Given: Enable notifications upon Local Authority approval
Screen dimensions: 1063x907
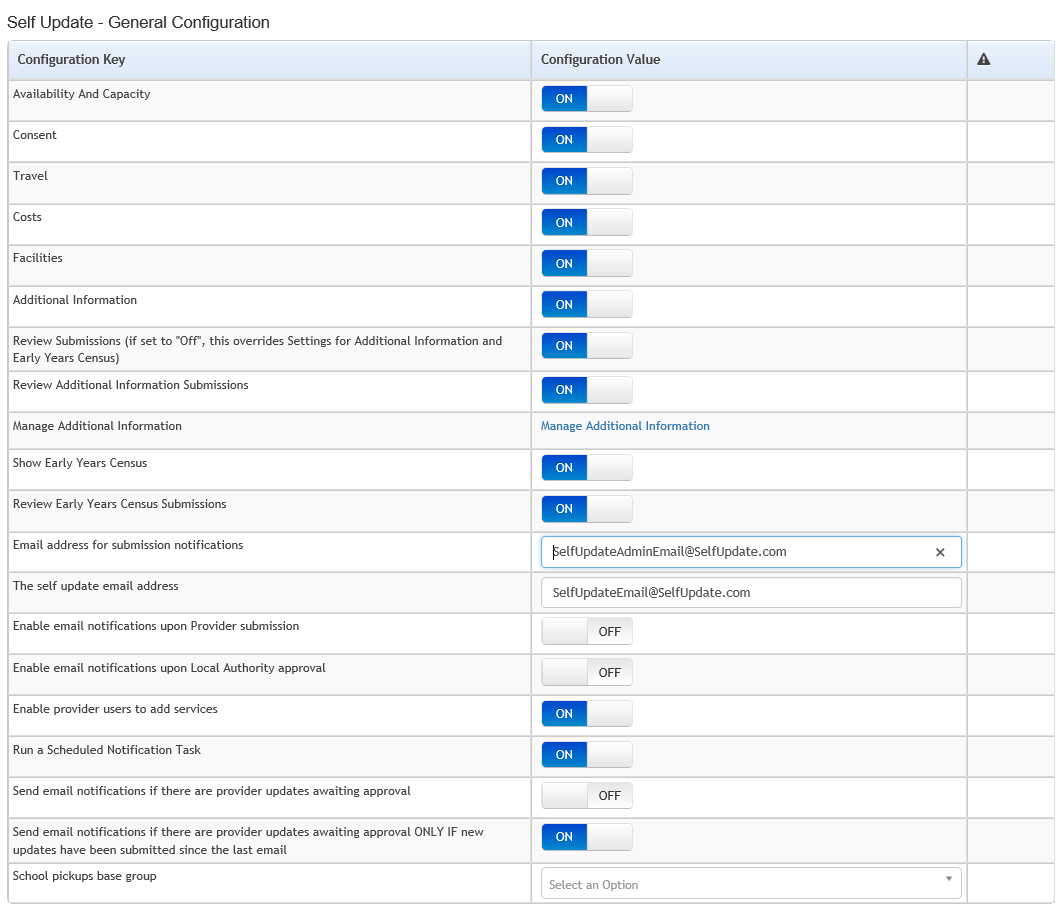Looking at the screenshot, I should click(586, 672).
